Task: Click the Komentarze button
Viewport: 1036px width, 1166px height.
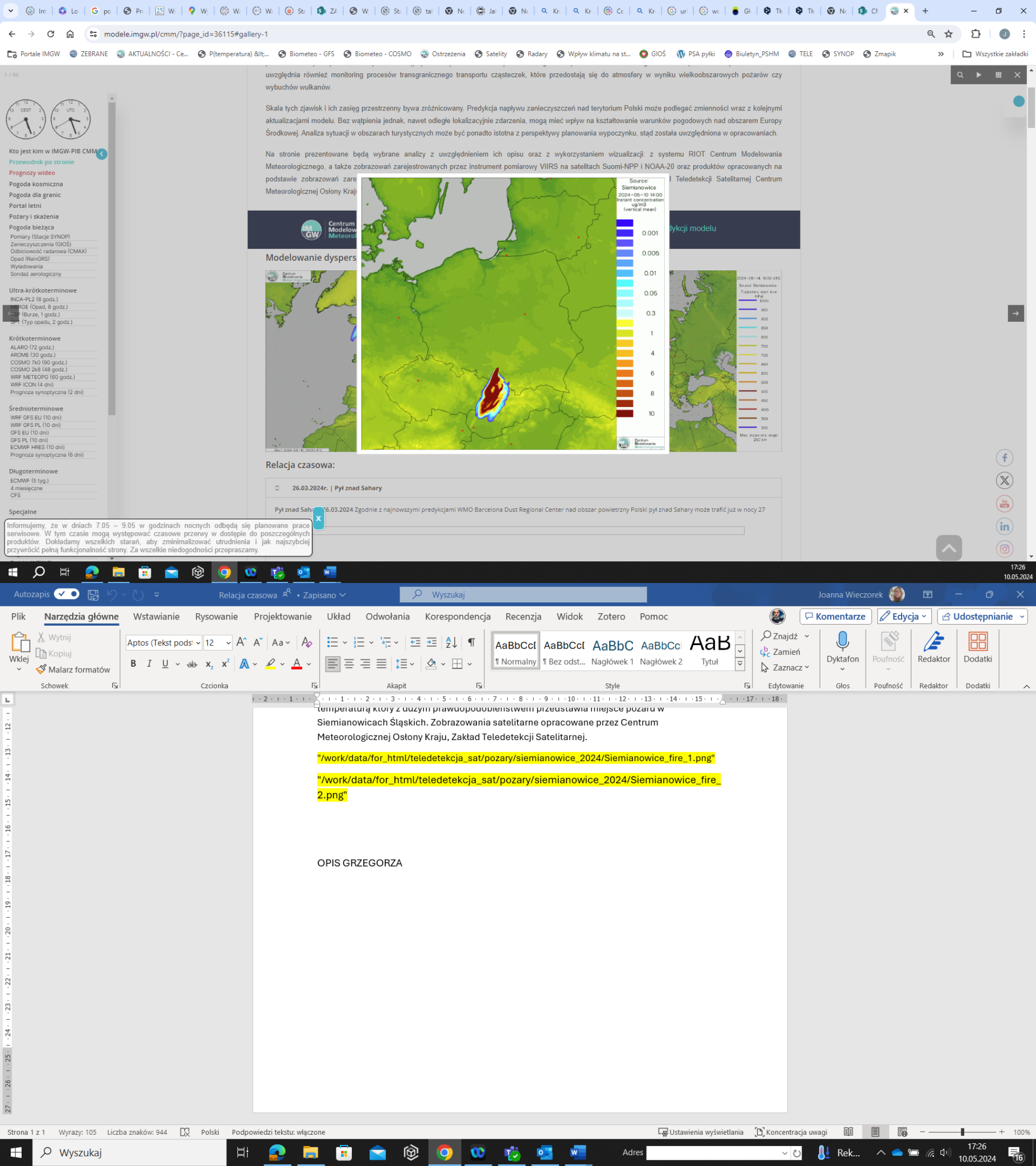Action: point(835,616)
